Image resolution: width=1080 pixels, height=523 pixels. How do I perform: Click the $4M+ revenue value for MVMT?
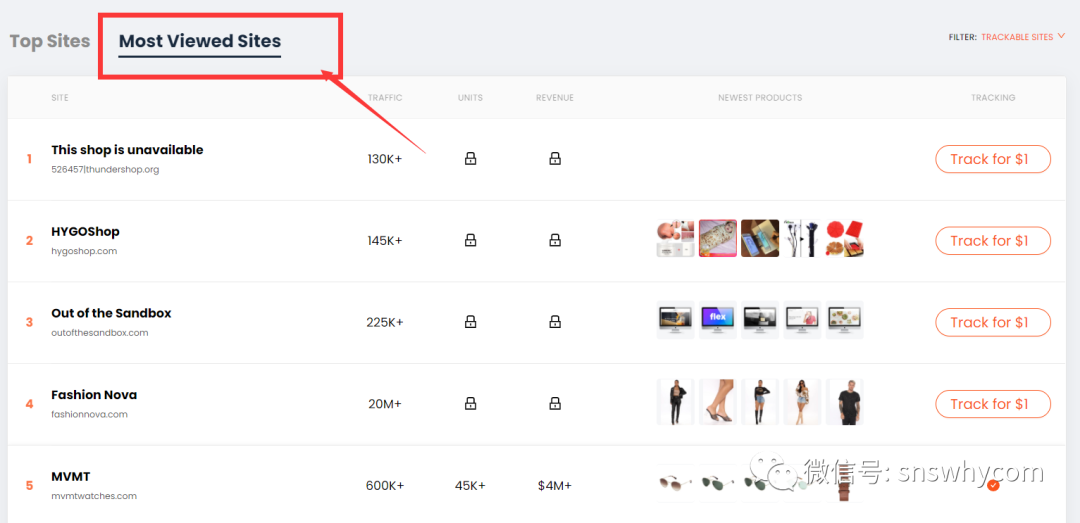pos(554,485)
